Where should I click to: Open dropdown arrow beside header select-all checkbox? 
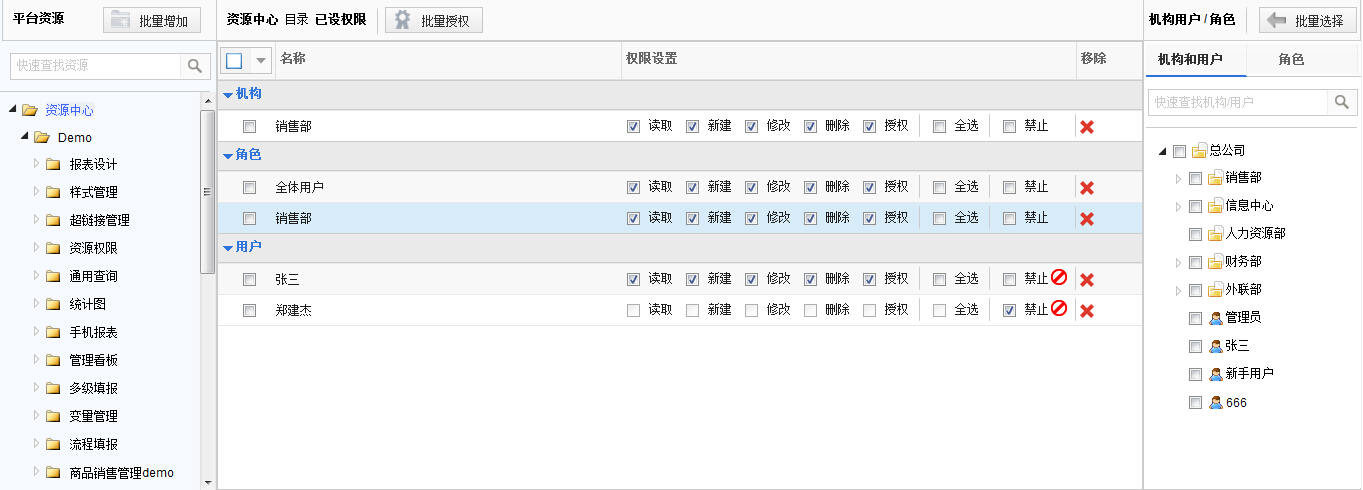tap(261, 61)
